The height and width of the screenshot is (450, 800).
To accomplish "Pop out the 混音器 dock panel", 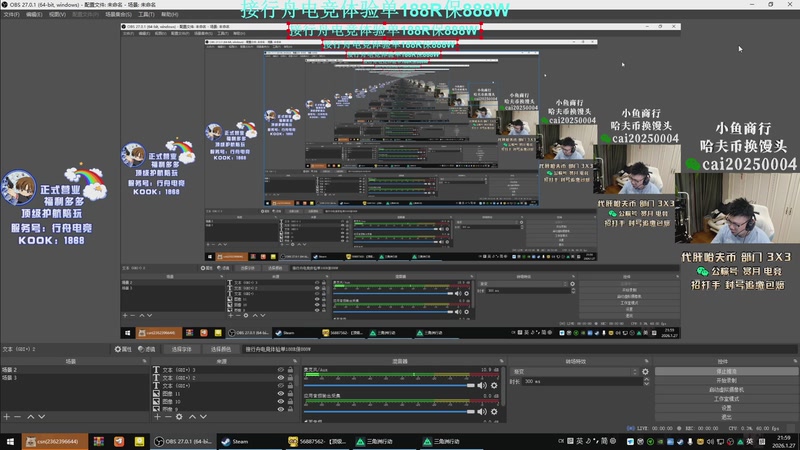I will pyautogui.click(x=502, y=361).
